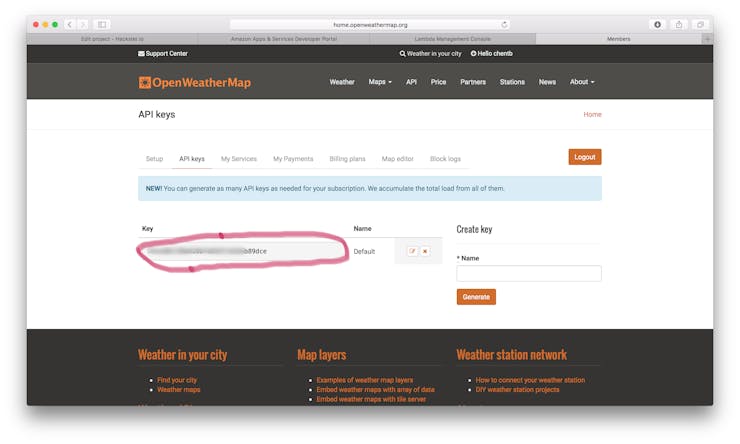This screenshot has height=444, width=740.
Task: Switch to the Map editor tab
Action: (397, 159)
